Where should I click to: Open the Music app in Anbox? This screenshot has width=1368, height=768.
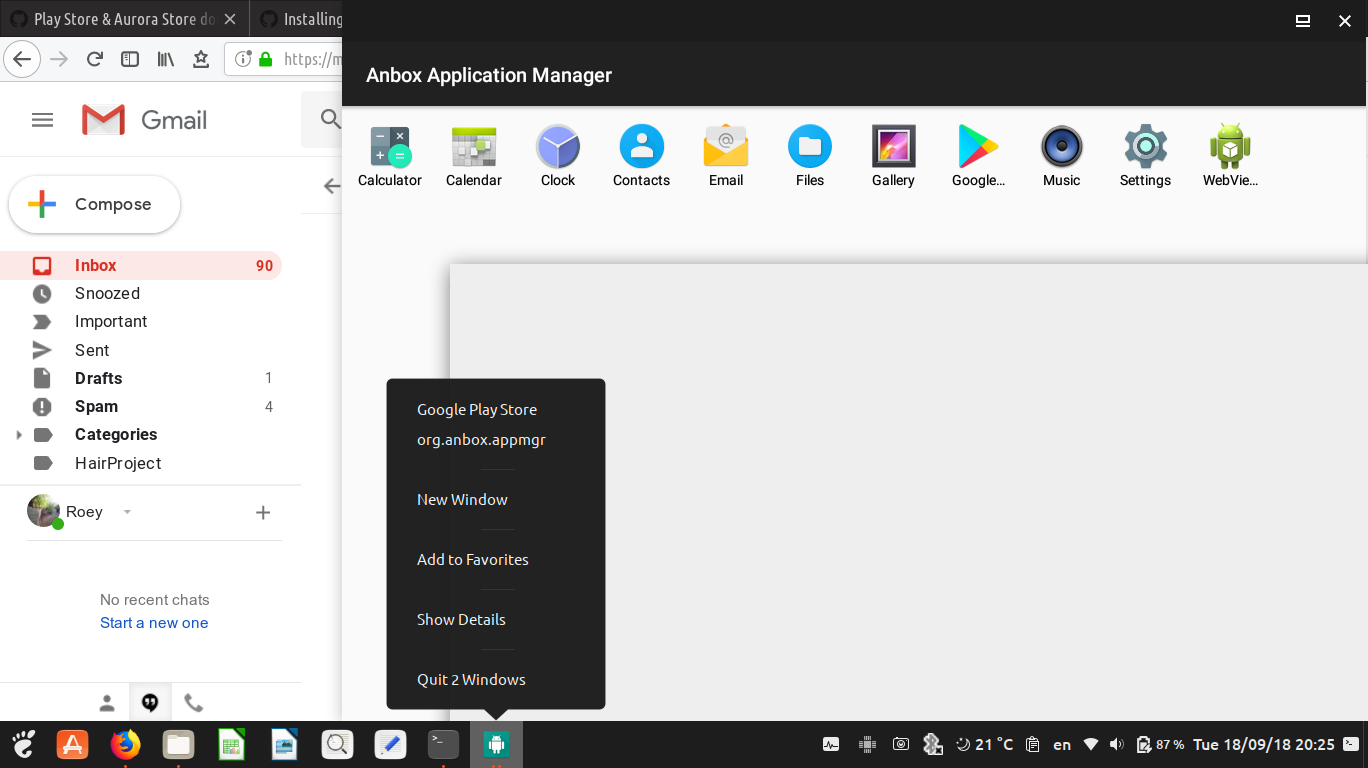[x=1062, y=157]
